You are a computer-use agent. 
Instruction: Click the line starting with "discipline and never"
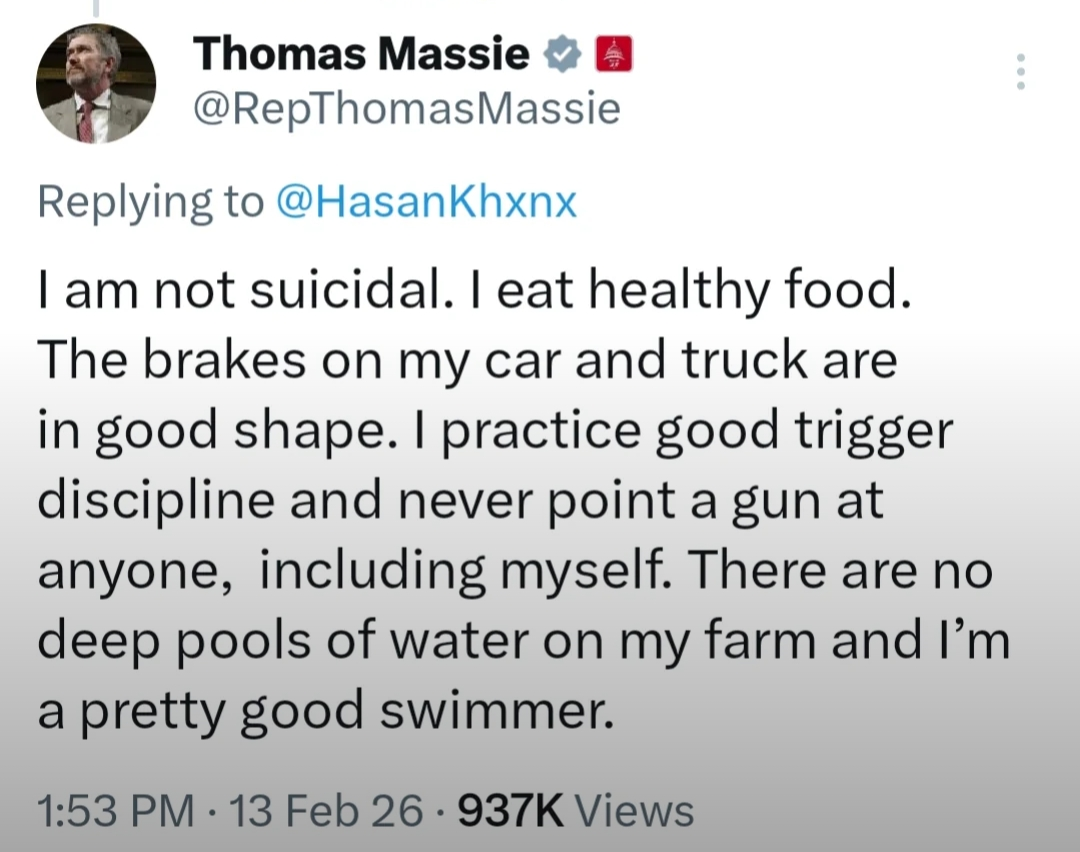460,501
